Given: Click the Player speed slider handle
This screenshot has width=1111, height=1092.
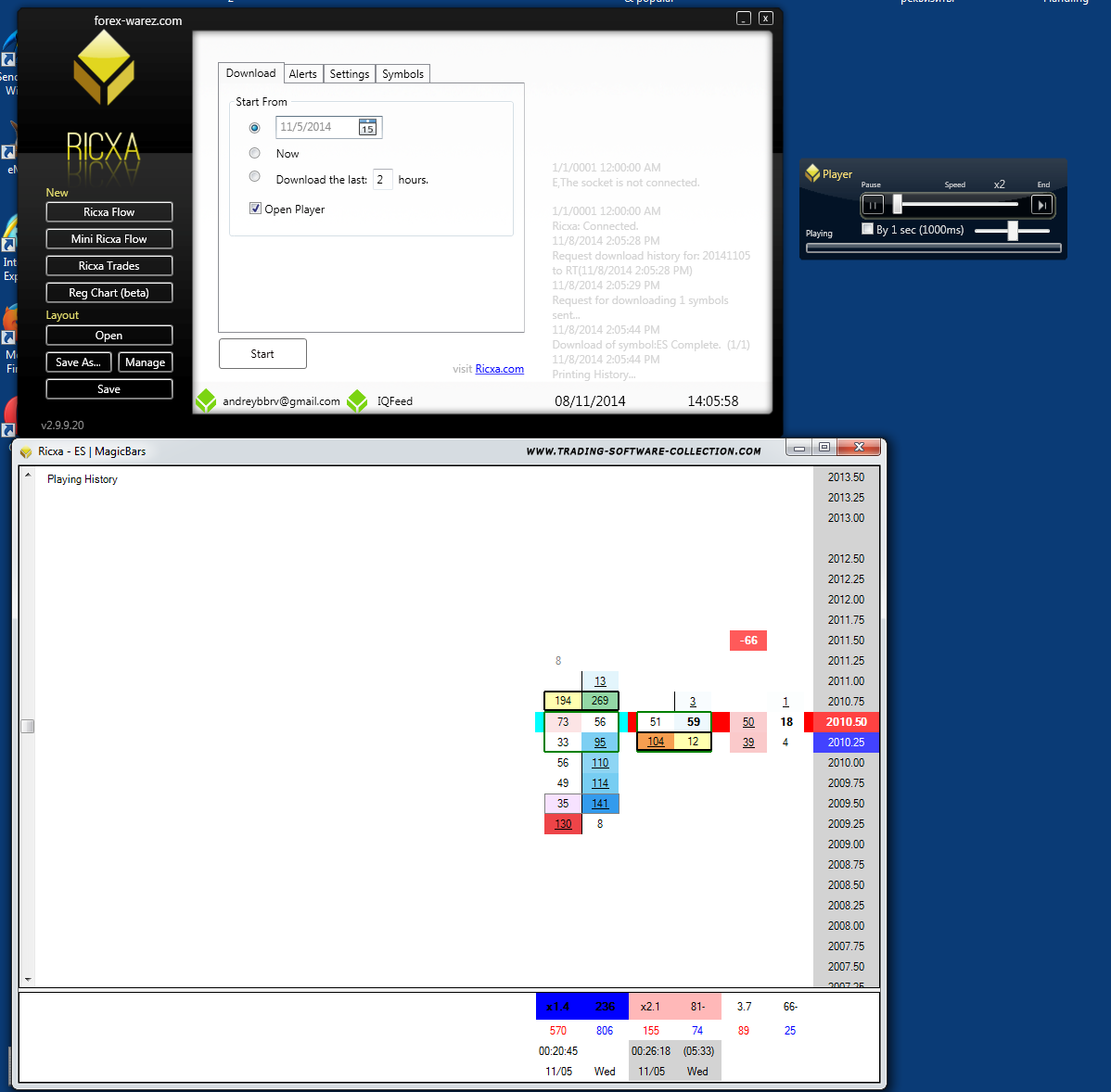Looking at the screenshot, I should pyautogui.click(x=897, y=204).
